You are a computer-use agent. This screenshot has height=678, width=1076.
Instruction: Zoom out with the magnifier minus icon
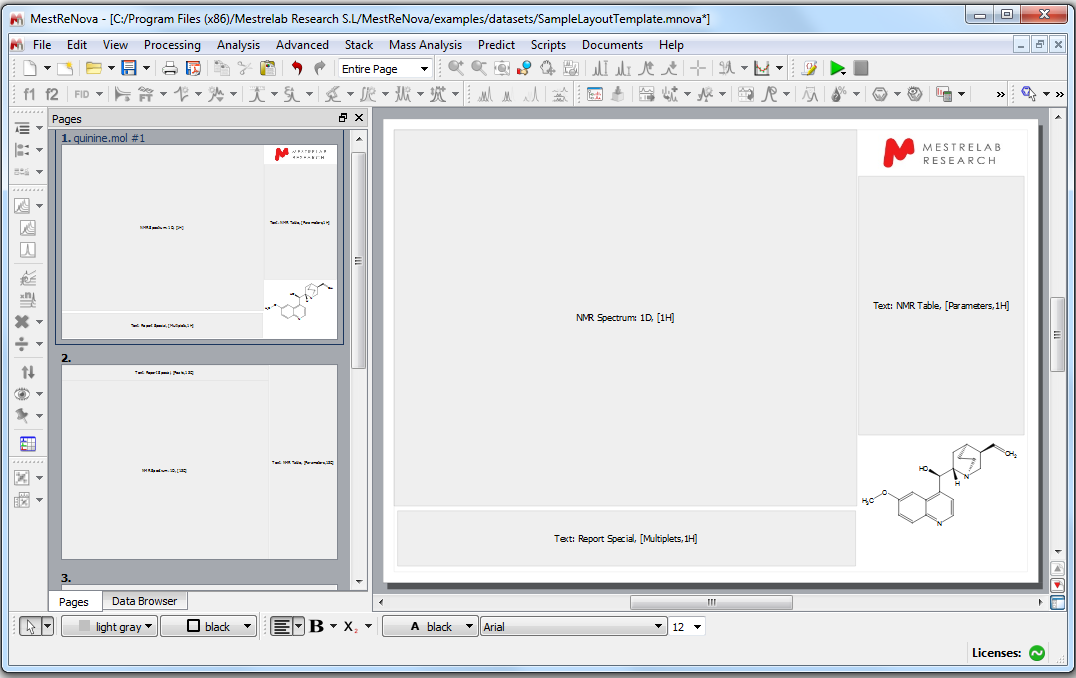(479, 68)
